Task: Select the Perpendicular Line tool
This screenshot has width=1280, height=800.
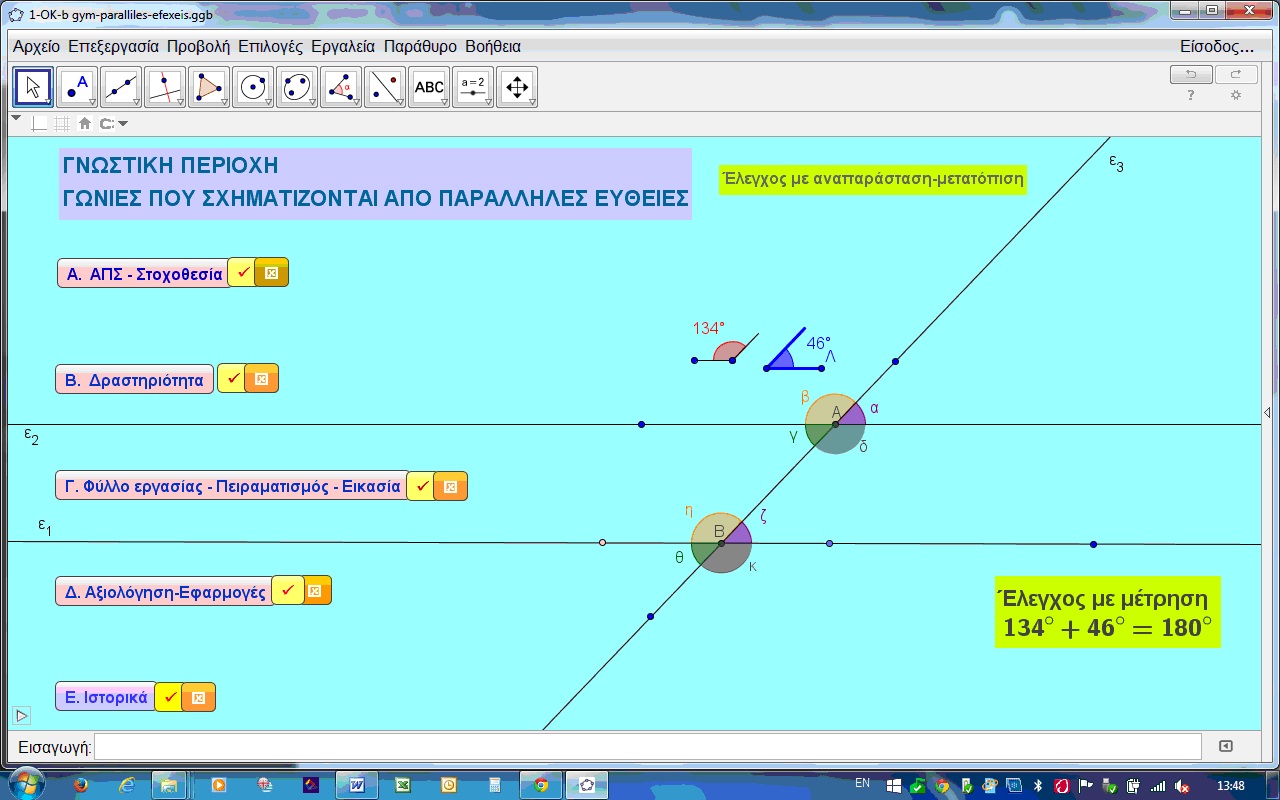Action: tap(165, 88)
